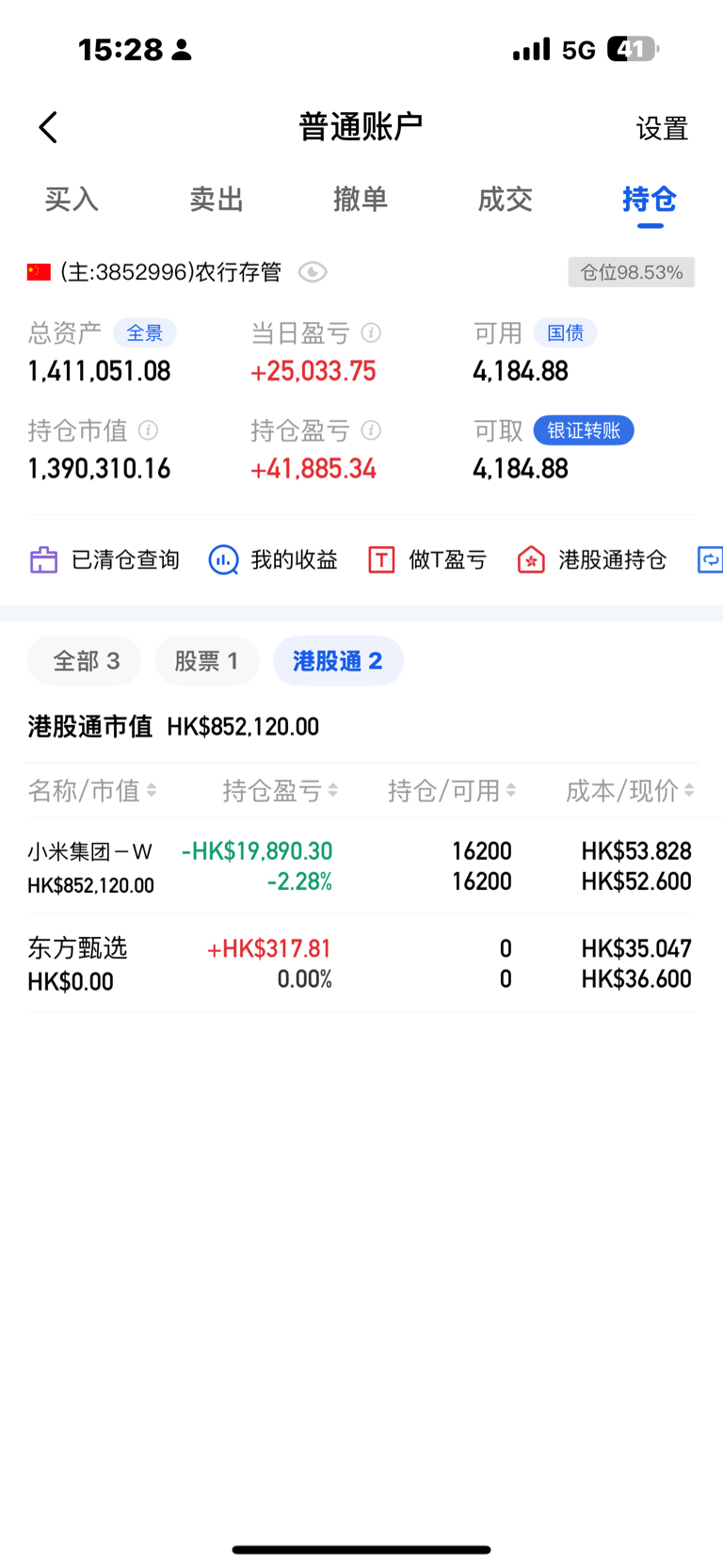Open 我的收益 chart icon
723x1568 pixels.
(223, 559)
